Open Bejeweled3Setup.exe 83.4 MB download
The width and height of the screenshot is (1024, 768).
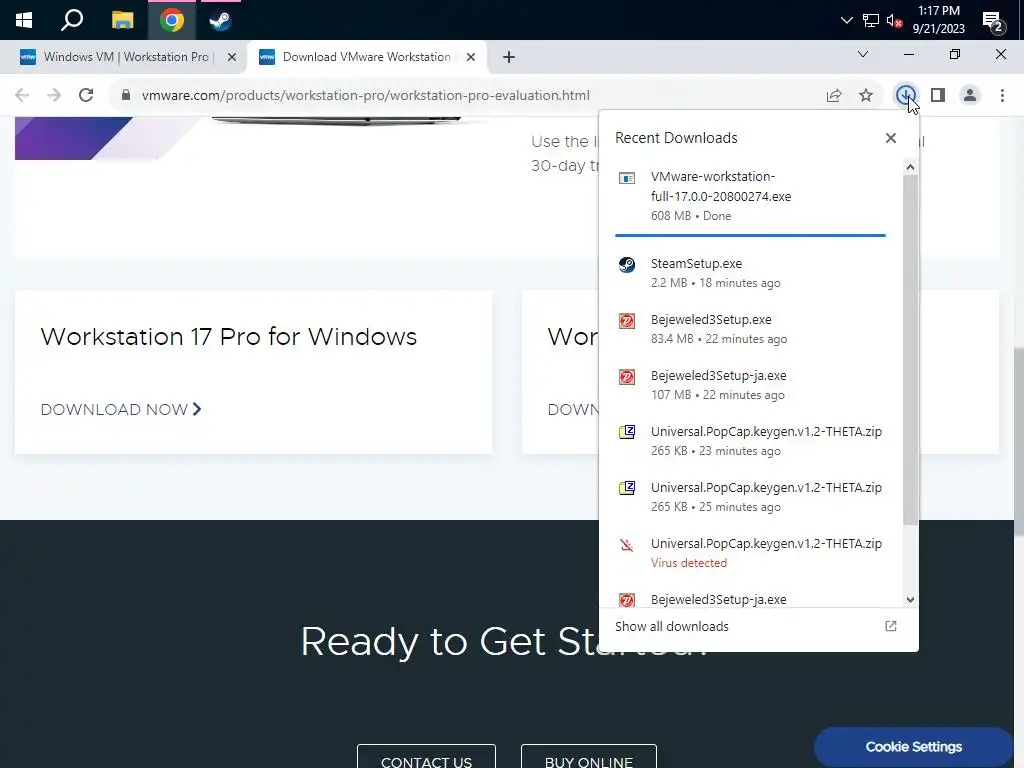[x=750, y=328]
